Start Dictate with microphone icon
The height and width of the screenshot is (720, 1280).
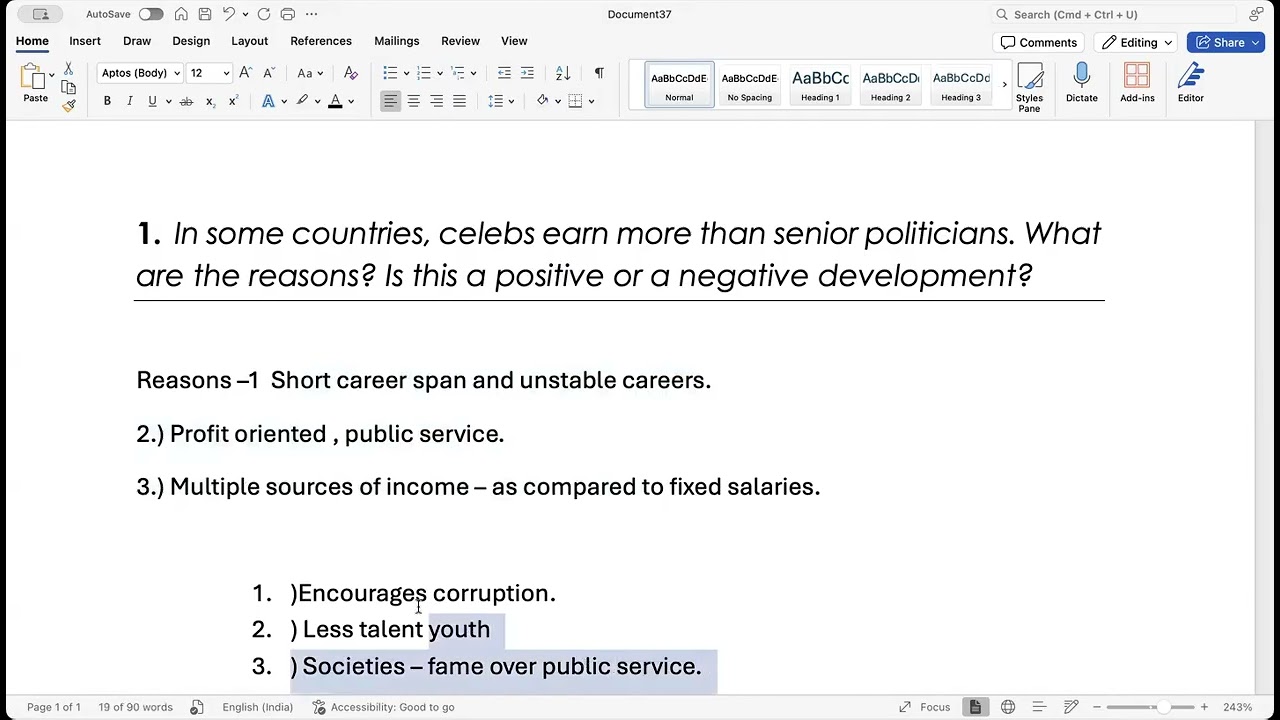(x=1081, y=83)
